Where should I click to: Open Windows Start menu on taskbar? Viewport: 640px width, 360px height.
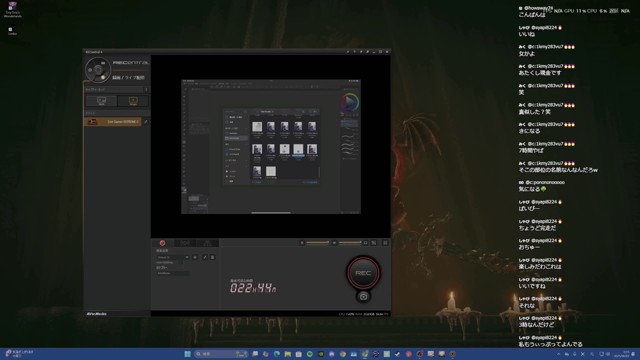click(188, 354)
